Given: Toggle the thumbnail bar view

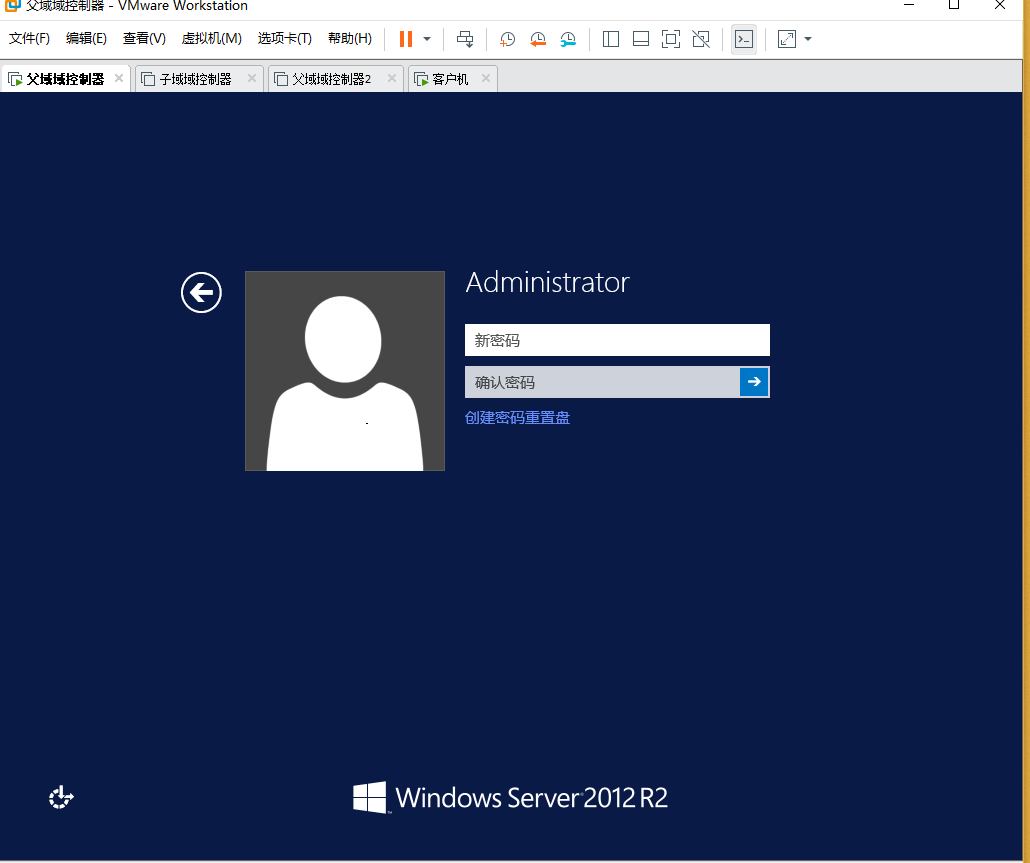Looking at the screenshot, I should tap(640, 39).
